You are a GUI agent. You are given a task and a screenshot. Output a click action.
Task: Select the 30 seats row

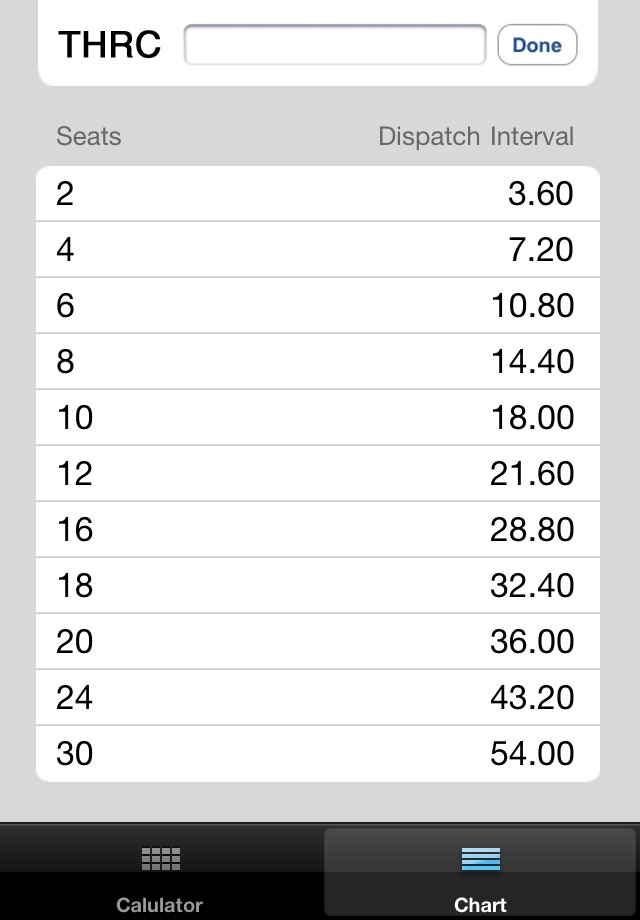click(x=318, y=753)
